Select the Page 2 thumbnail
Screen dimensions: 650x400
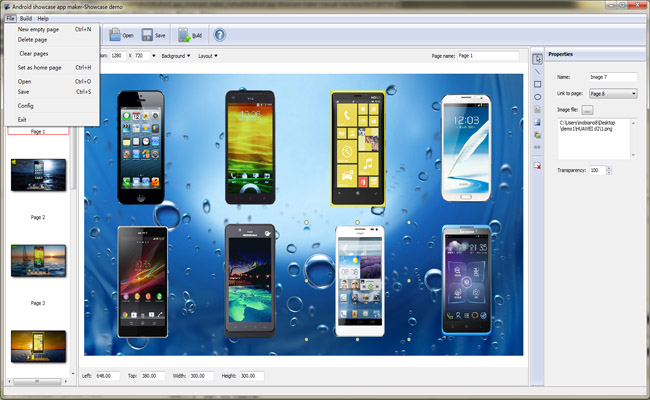click(x=38, y=175)
